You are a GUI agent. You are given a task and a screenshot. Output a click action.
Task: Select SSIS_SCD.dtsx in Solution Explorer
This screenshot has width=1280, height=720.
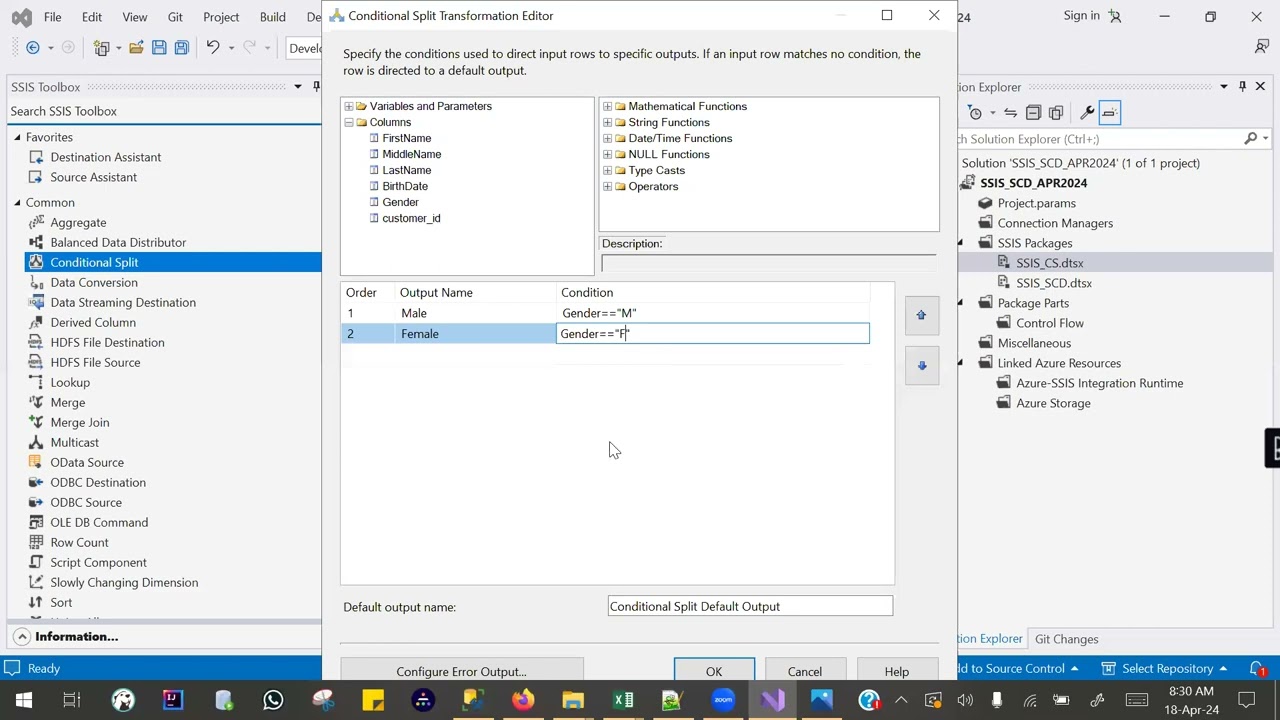[1054, 283]
